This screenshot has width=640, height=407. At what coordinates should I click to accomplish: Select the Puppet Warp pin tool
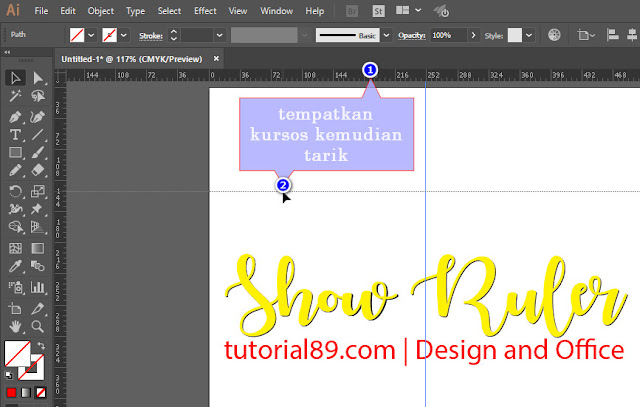pyautogui.click(x=38, y=209)
